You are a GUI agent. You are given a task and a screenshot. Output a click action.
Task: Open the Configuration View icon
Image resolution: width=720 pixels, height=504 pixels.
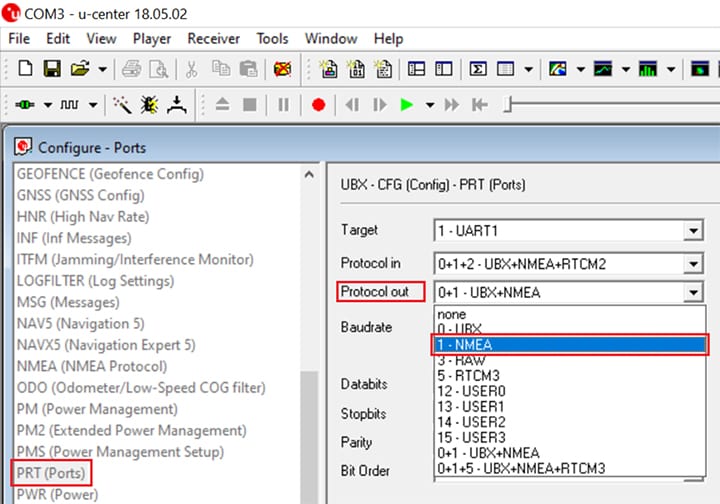(444, 69)
